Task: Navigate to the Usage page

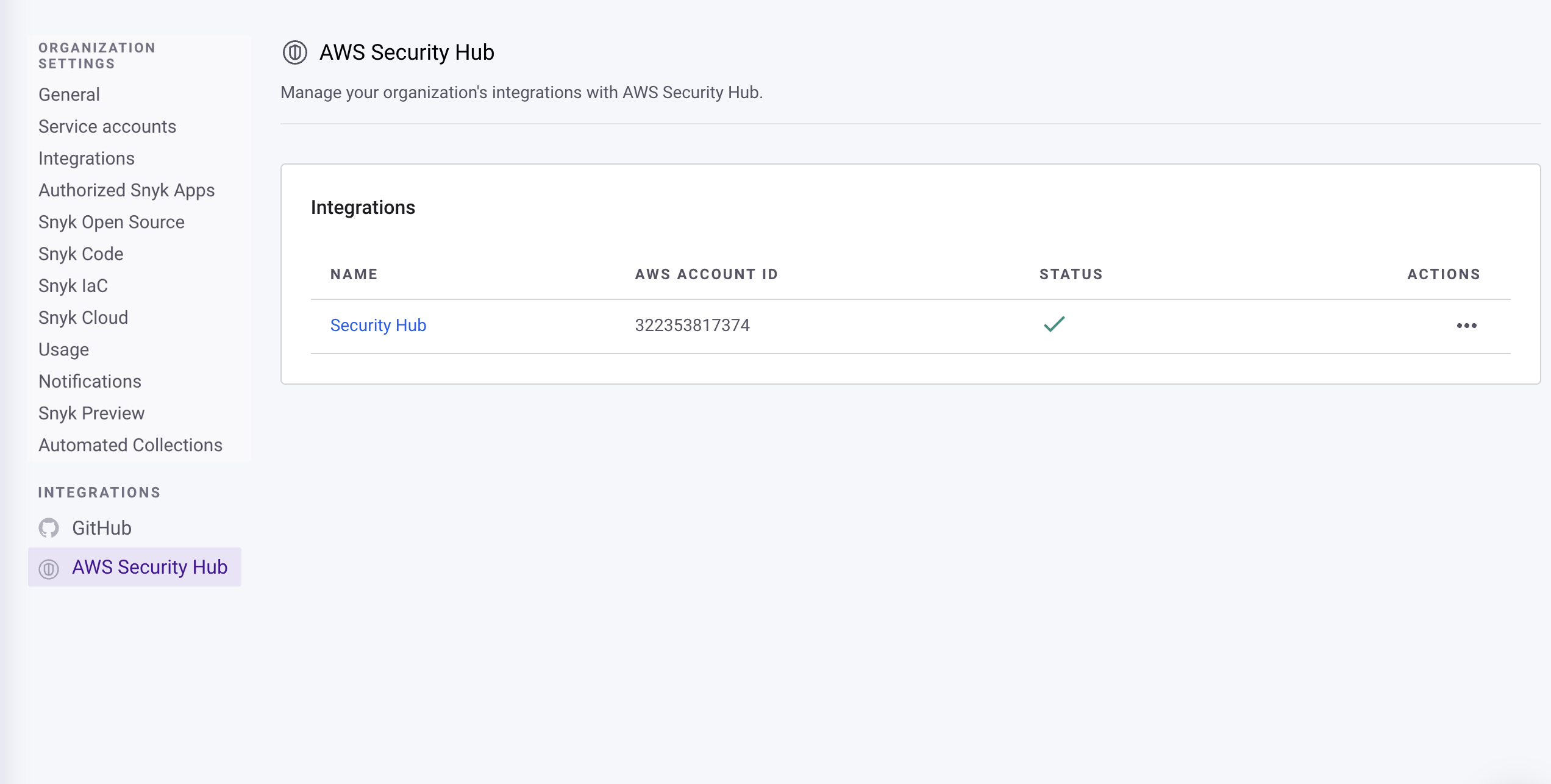Action: [63, 349]
